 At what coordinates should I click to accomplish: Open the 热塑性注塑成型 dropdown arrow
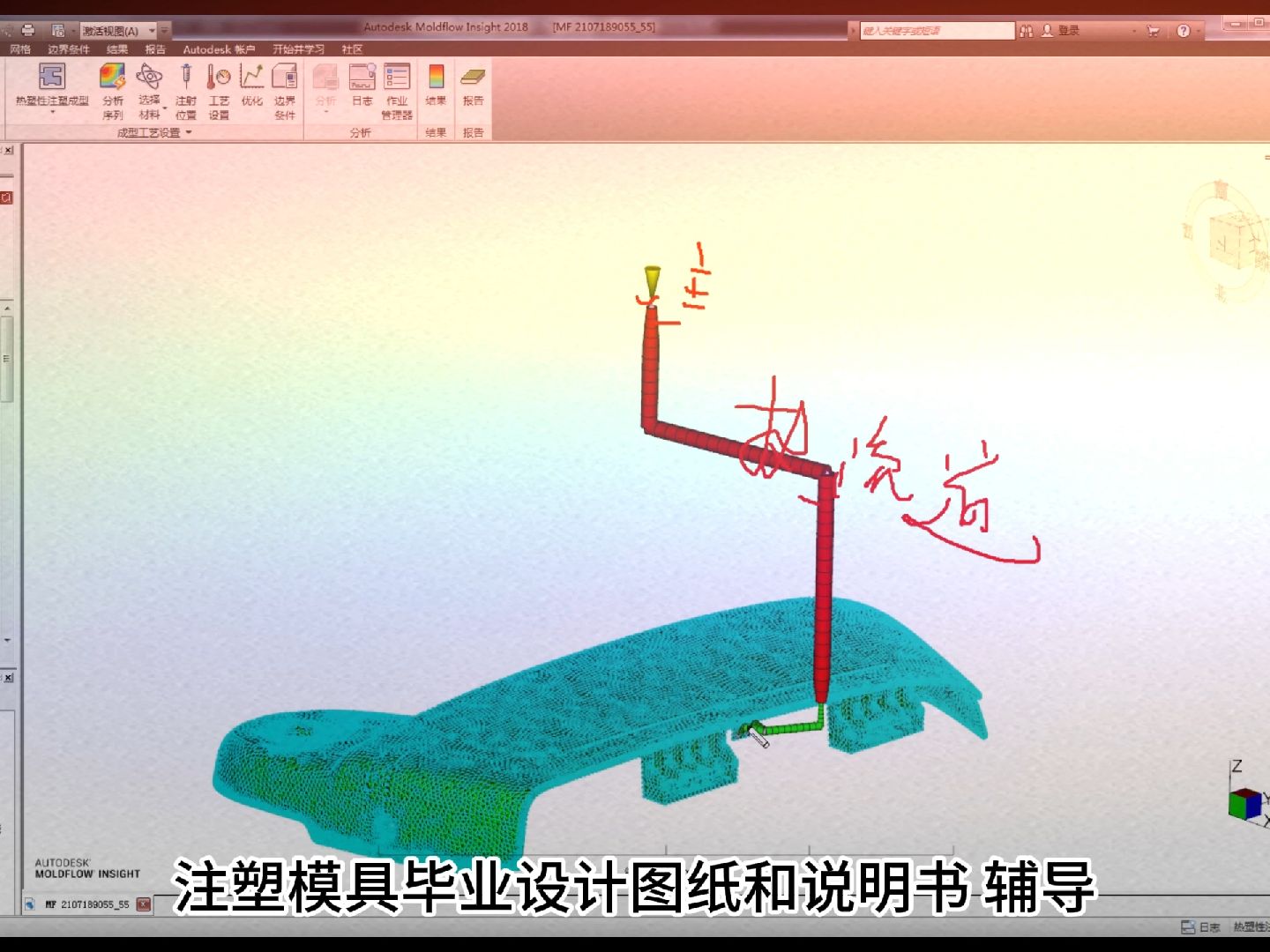[x=52, y=113]
